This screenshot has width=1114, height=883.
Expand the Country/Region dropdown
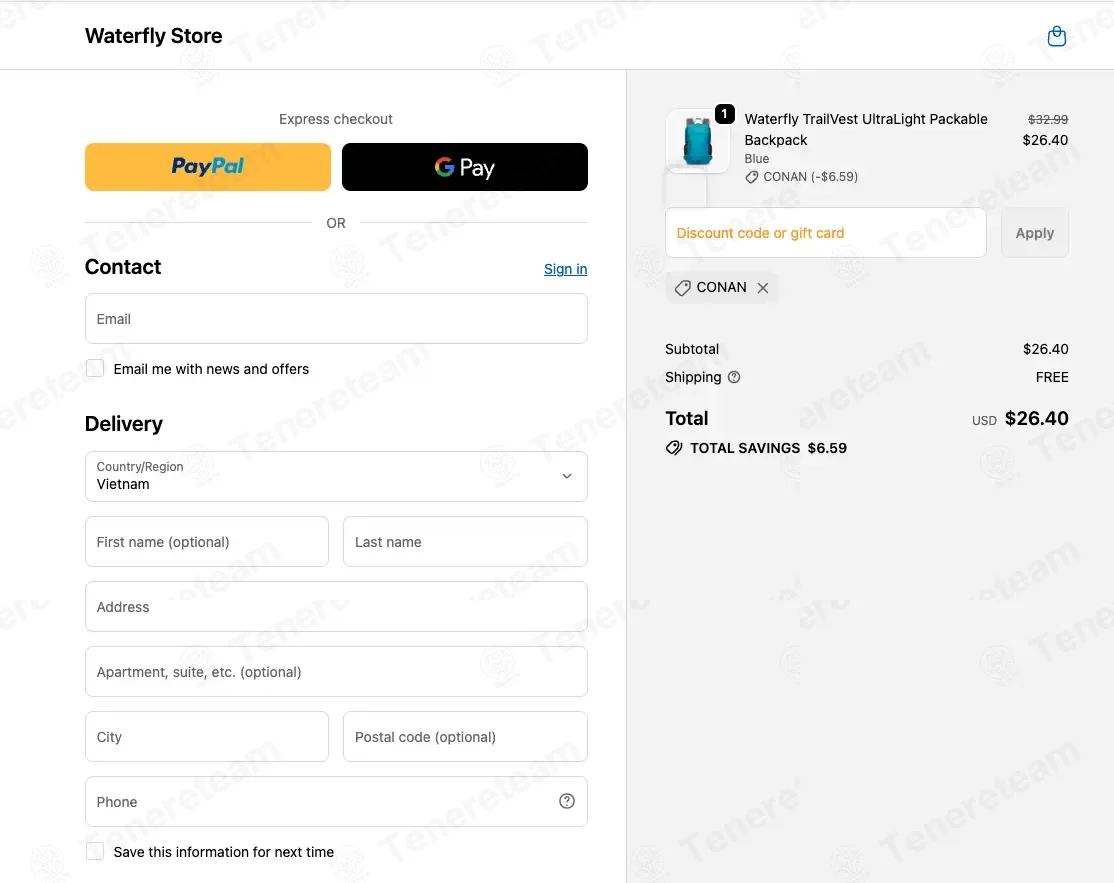(x=336, y=476)
